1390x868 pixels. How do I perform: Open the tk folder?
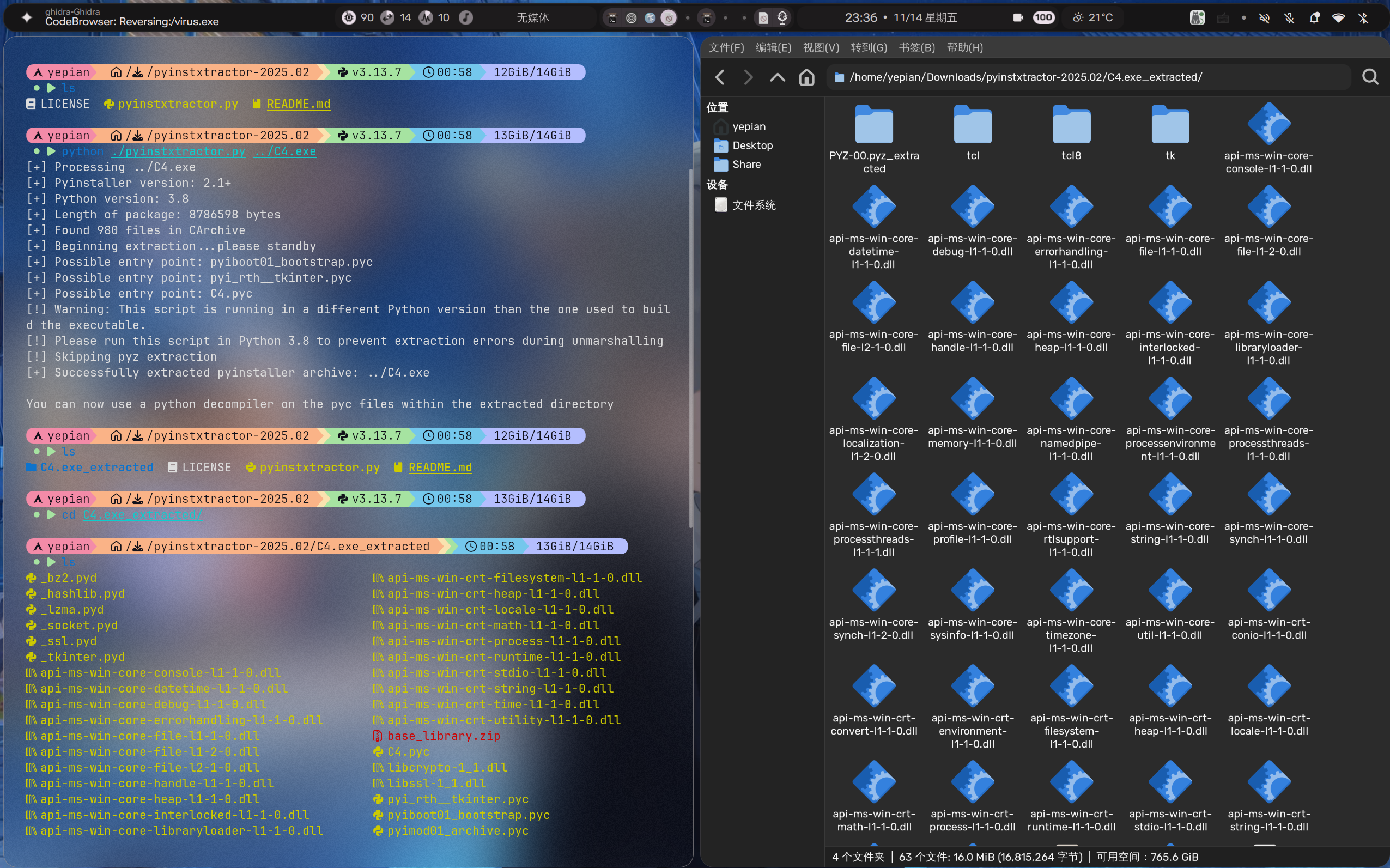(x=1170, y=125)
